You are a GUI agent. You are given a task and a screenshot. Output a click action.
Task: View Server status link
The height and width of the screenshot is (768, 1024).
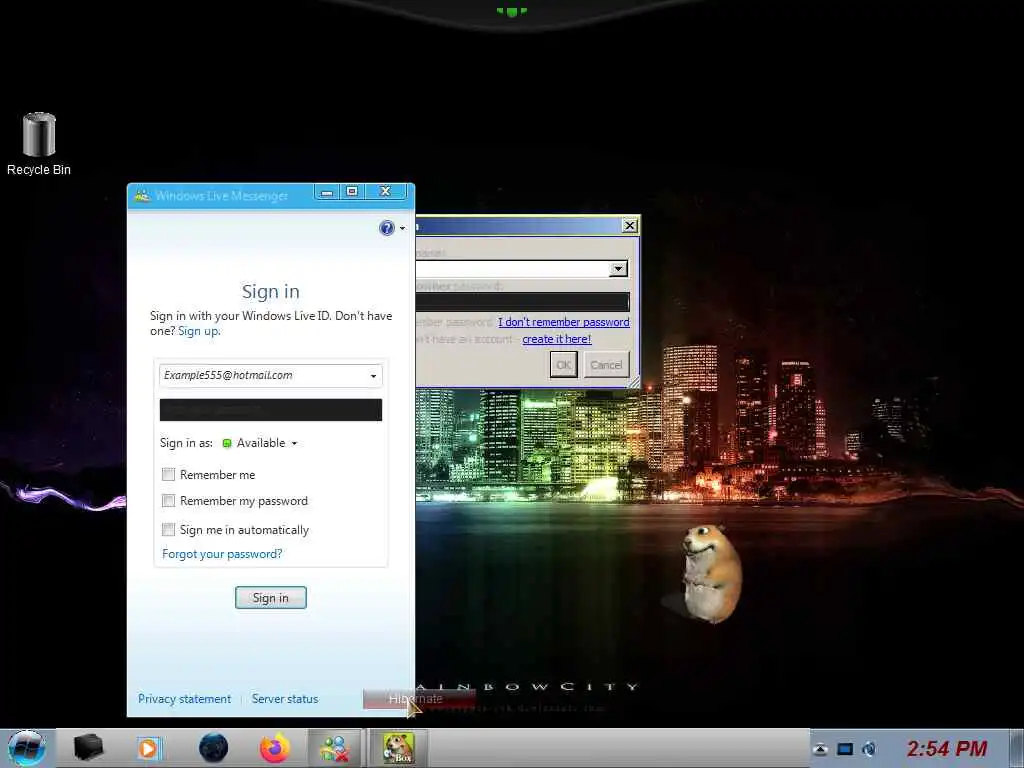pos(285,699)
